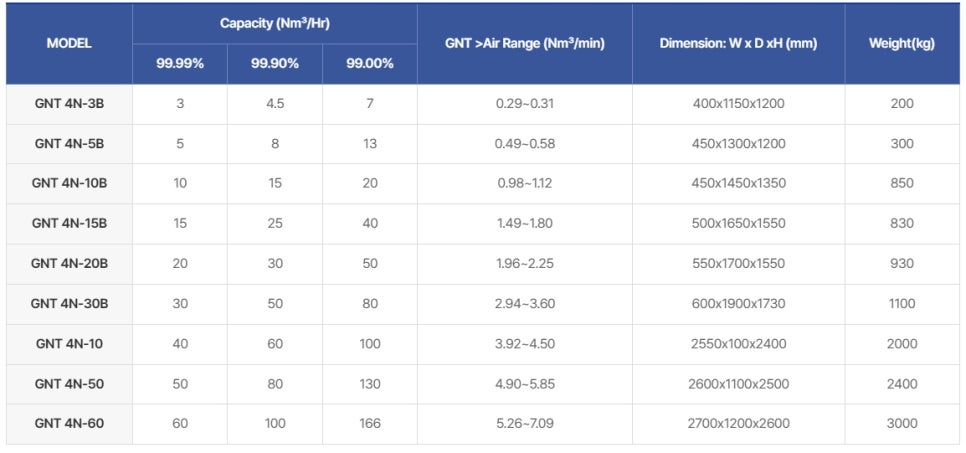Select the 5.26~7.09 air range cell
The height and width of the screenshot is (453, 966).
[x=524, y=424]
